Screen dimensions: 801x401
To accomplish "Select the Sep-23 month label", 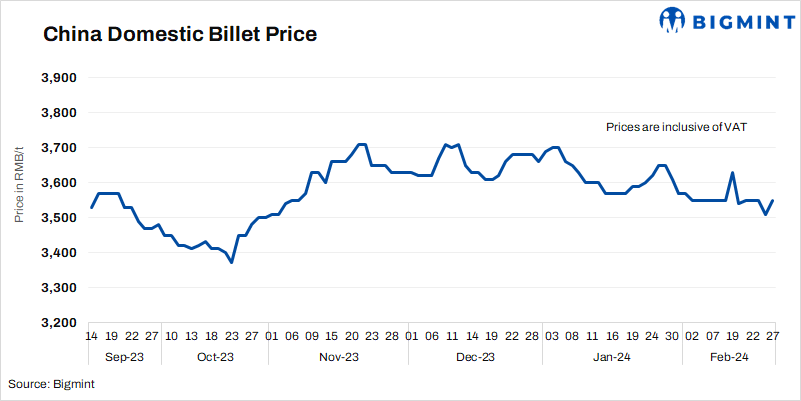I will click(x=126, y=357).
